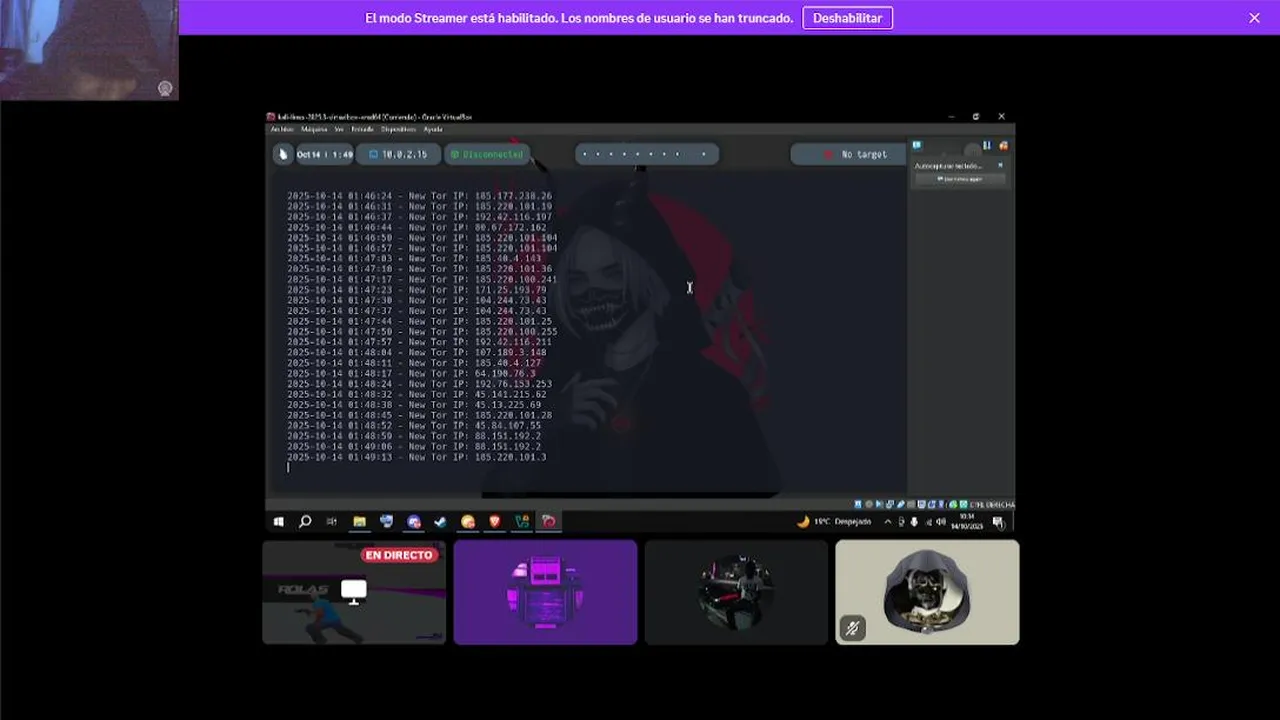
Task: Open the Windows notification center icon
Action: [998, 522]
